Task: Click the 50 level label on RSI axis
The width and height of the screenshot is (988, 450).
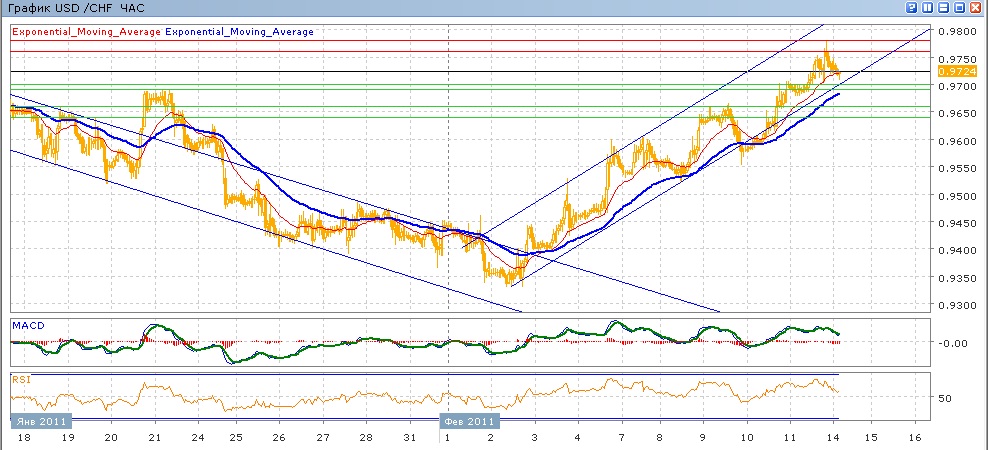Action: [945, 398]
